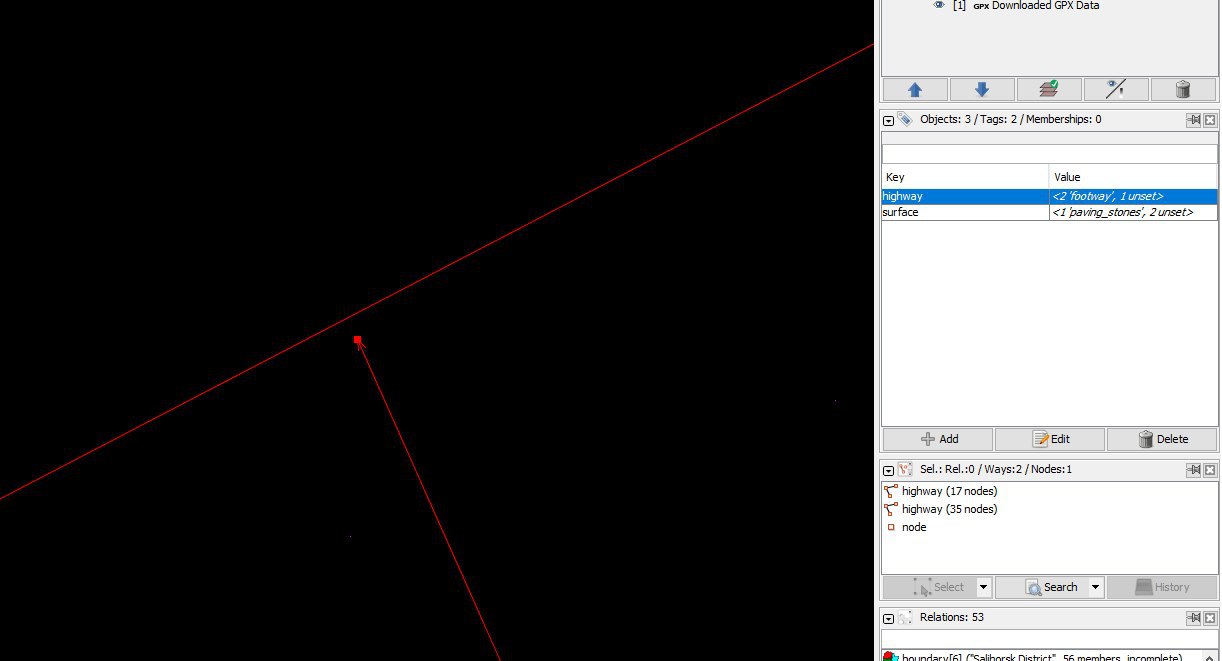Viewport: 1222px width, 661px height.
Task: Click the History button
Action: pyautogui.click(x=1163, y=587)
